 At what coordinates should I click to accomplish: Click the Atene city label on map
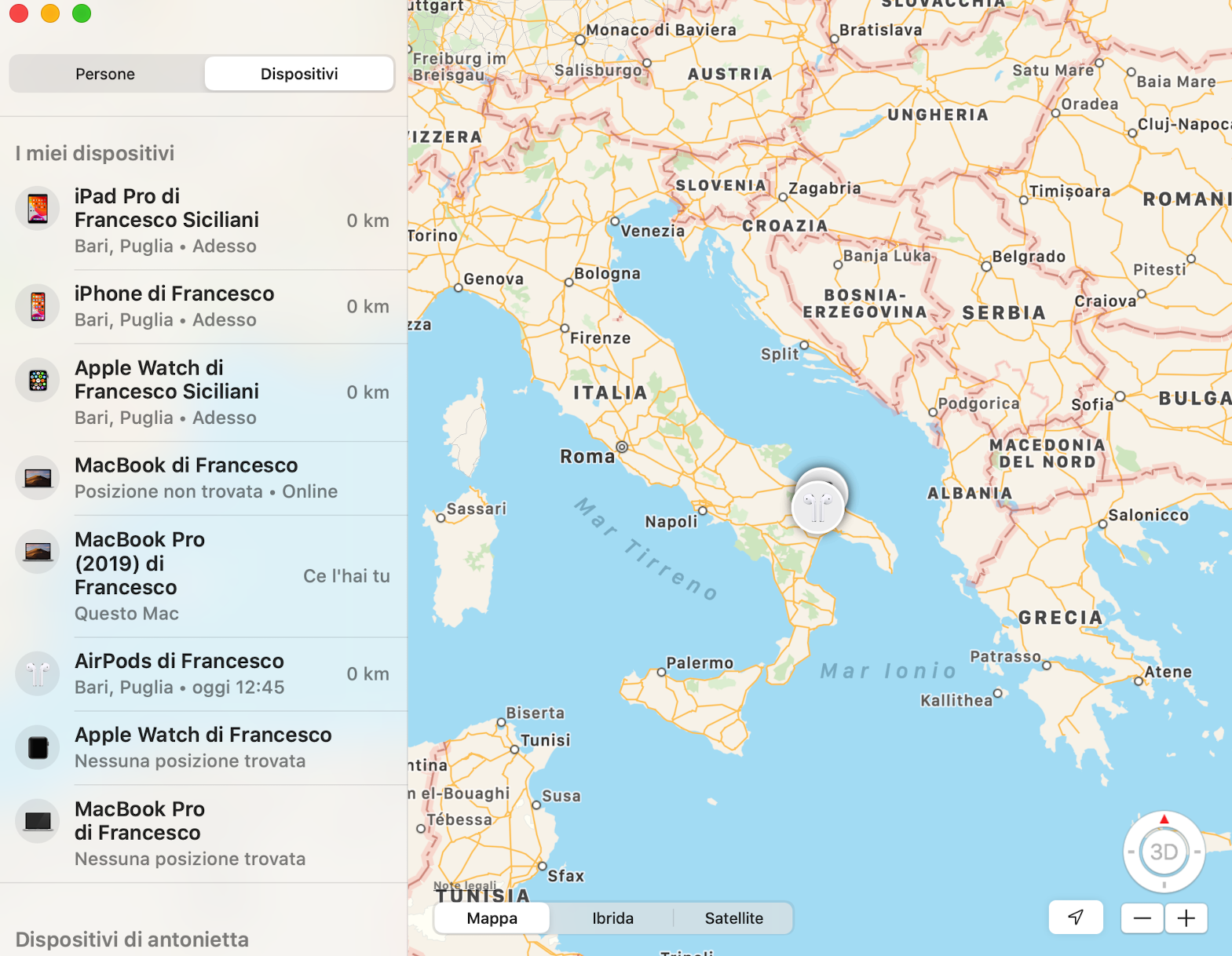coord(1168,671)
